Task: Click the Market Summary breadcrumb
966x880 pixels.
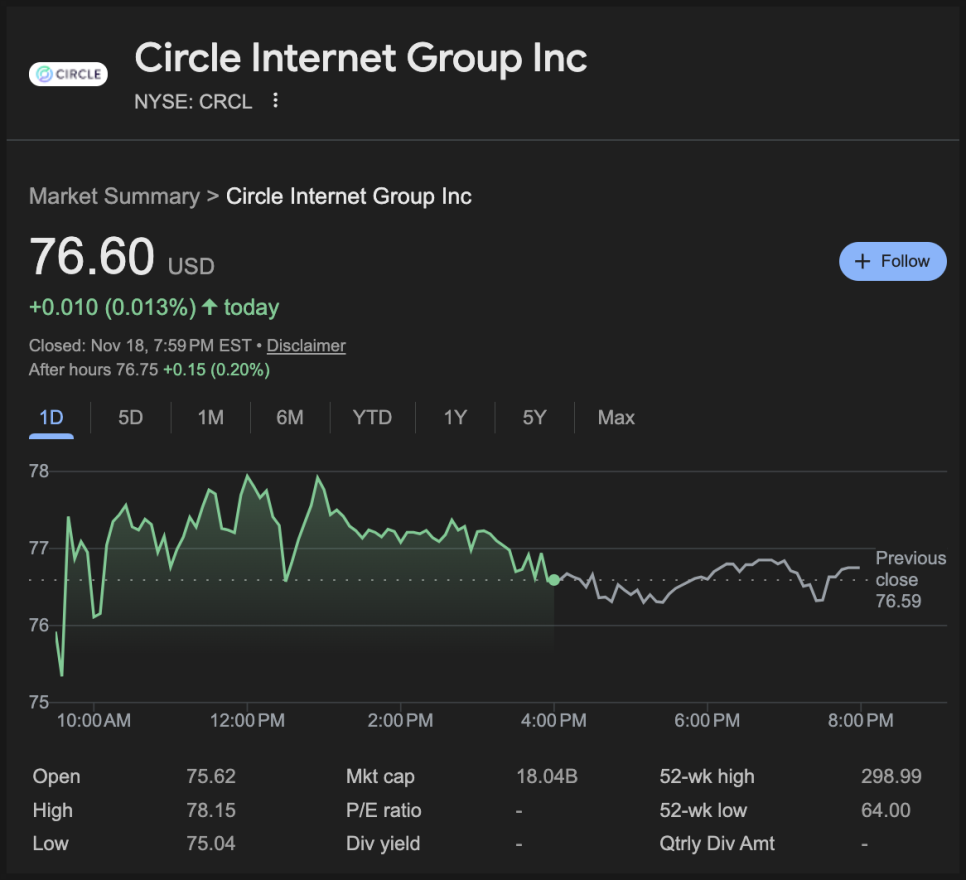Action: (x=114, y=196)
